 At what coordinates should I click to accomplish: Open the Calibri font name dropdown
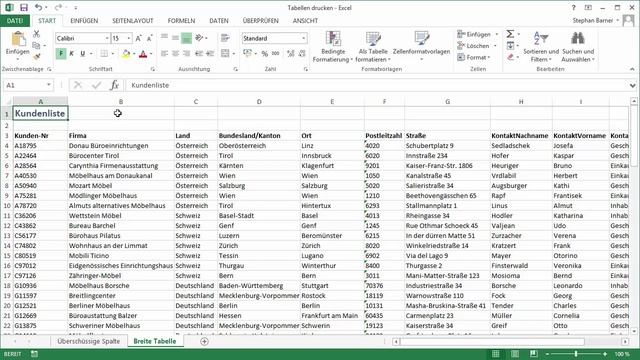(x=107, y=38)
